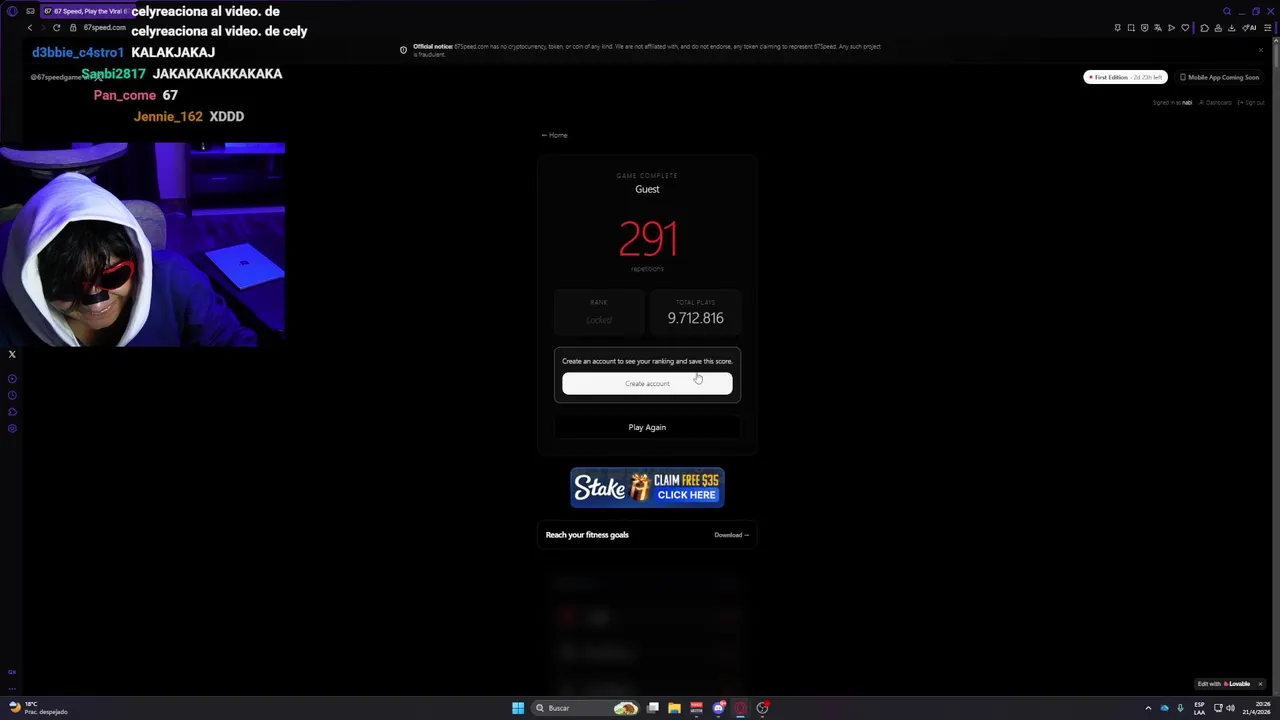
Task: Show hidden system tray icons
Action: point(1148,708)
